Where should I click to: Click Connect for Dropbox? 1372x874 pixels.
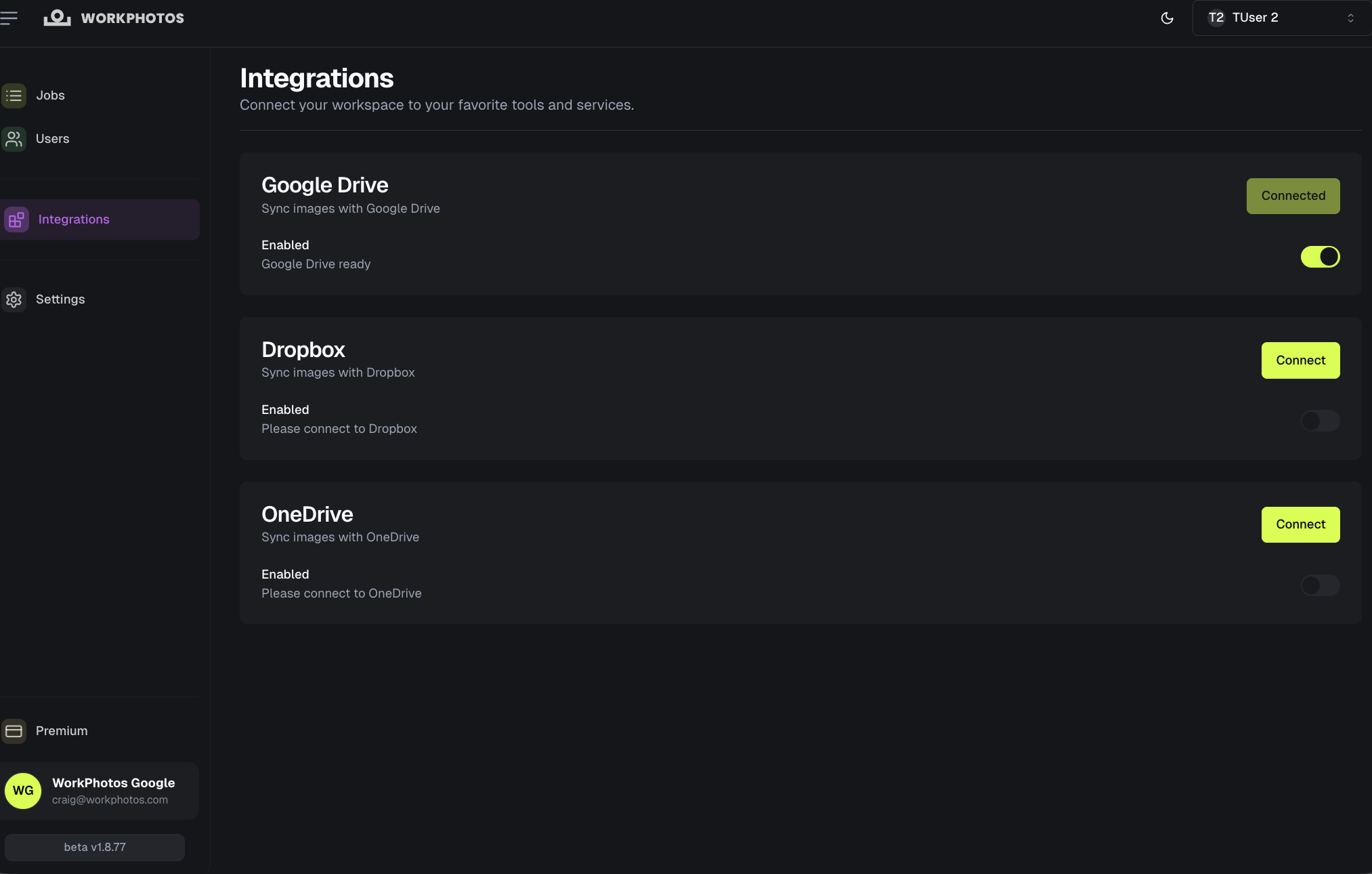click(1300, 360)
